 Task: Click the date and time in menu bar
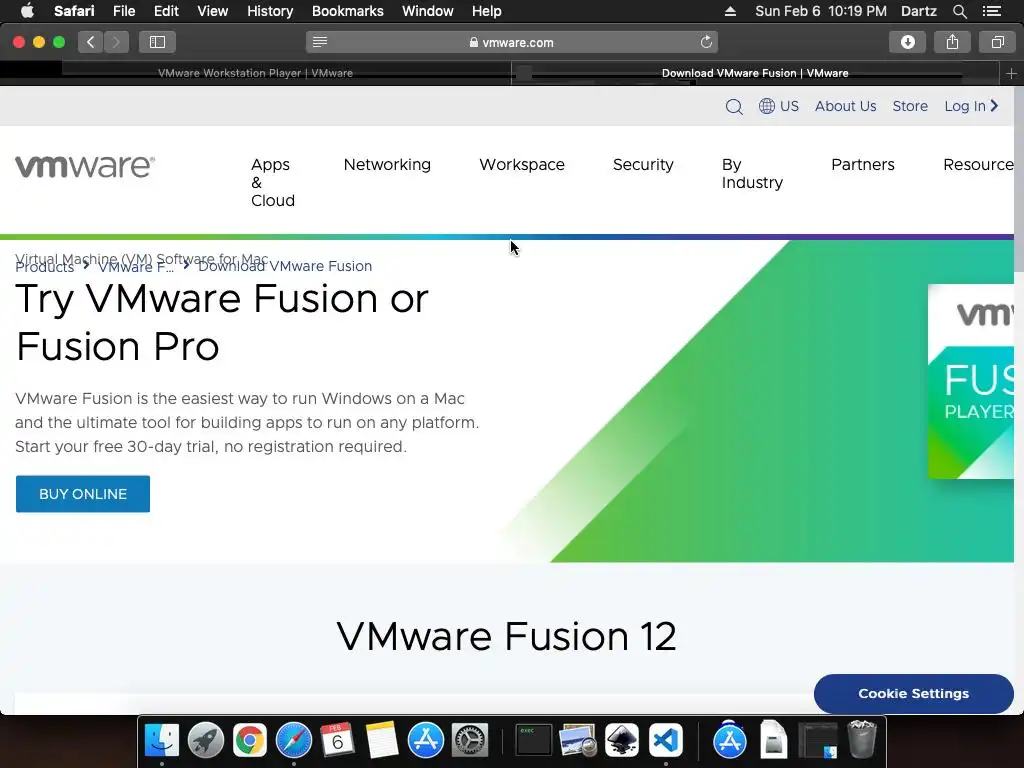coord(821,11)
